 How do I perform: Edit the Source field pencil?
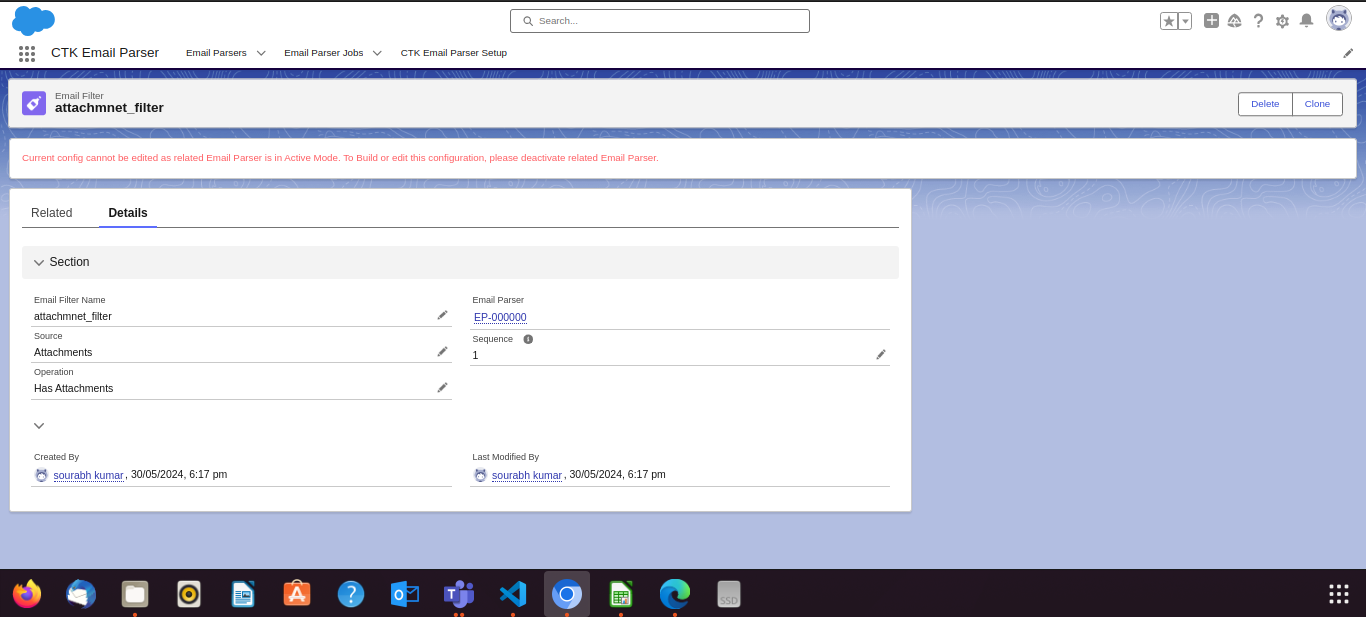click(442, 351)
